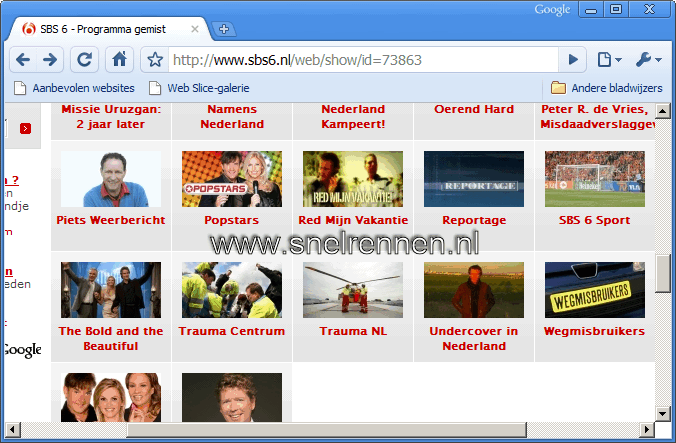
Task: Open the Web Slice-galerie bookmark
Action: 199,88
